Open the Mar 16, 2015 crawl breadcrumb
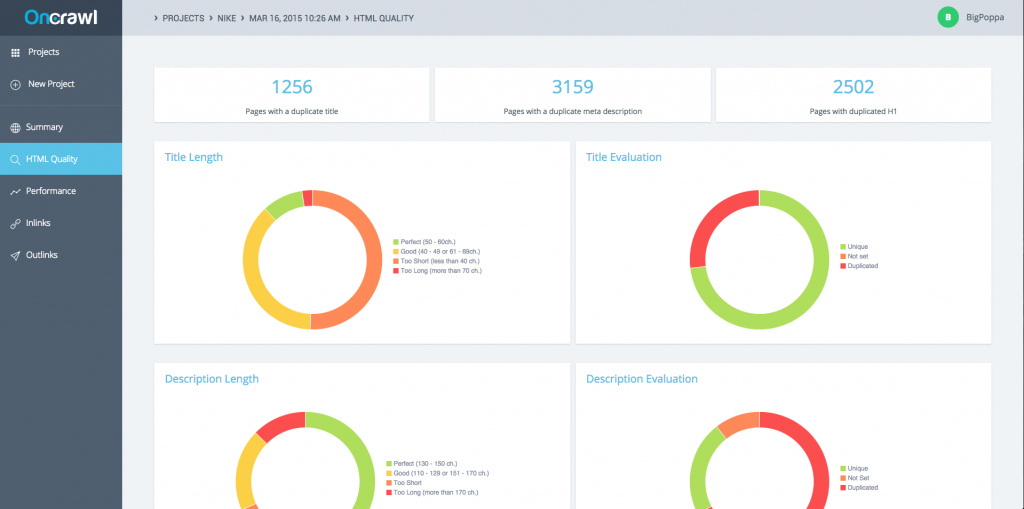 click(295, 18)
